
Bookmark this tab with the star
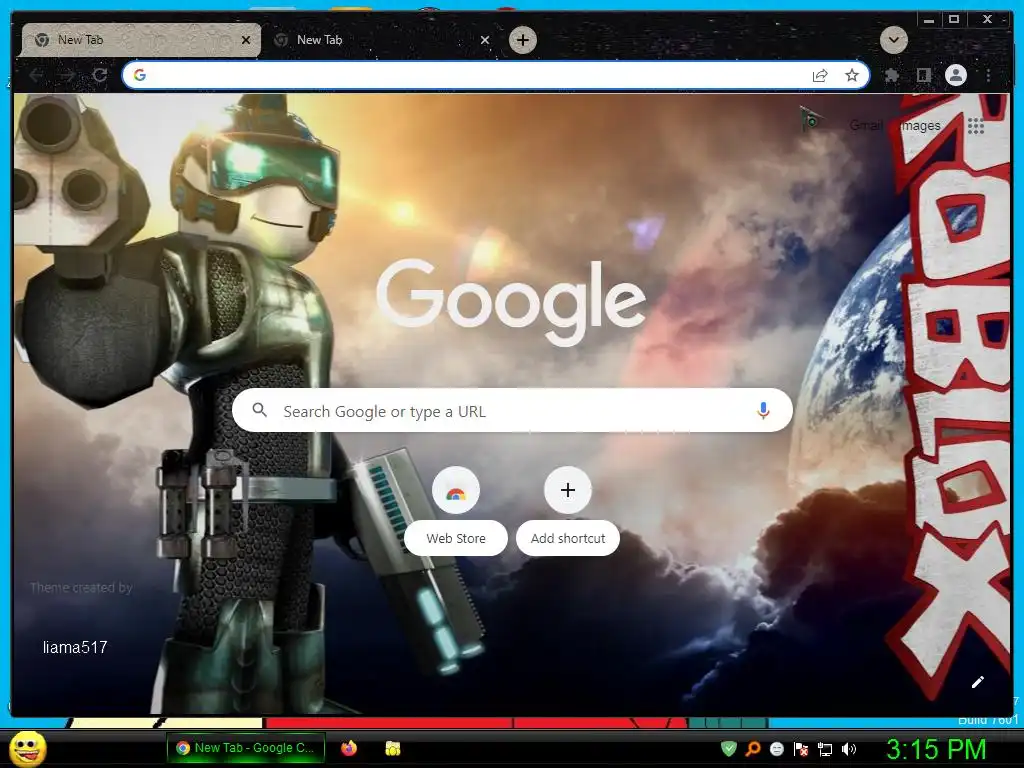click(x=852, y=75)
